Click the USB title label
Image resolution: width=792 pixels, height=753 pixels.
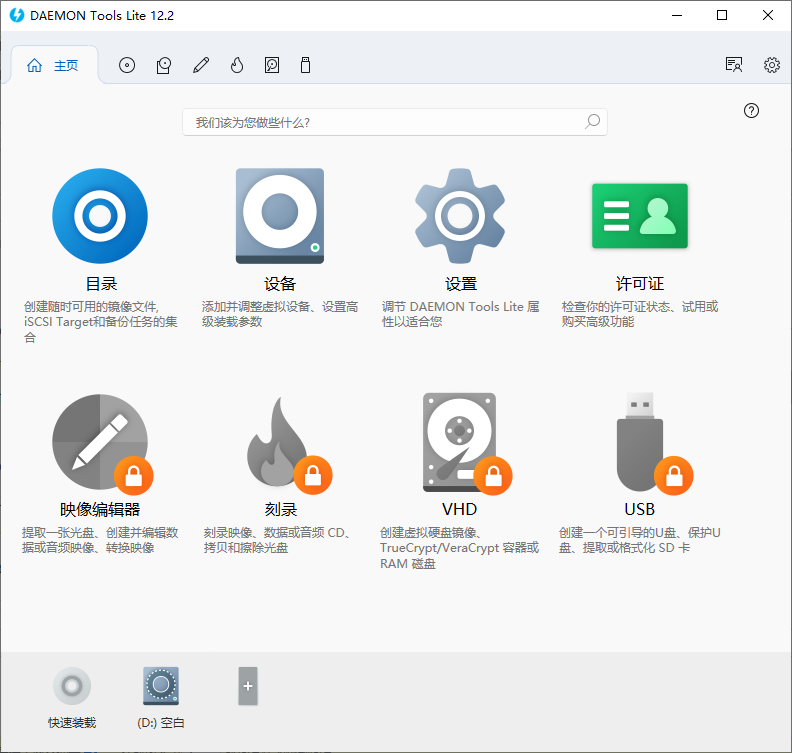coord(639,510)
